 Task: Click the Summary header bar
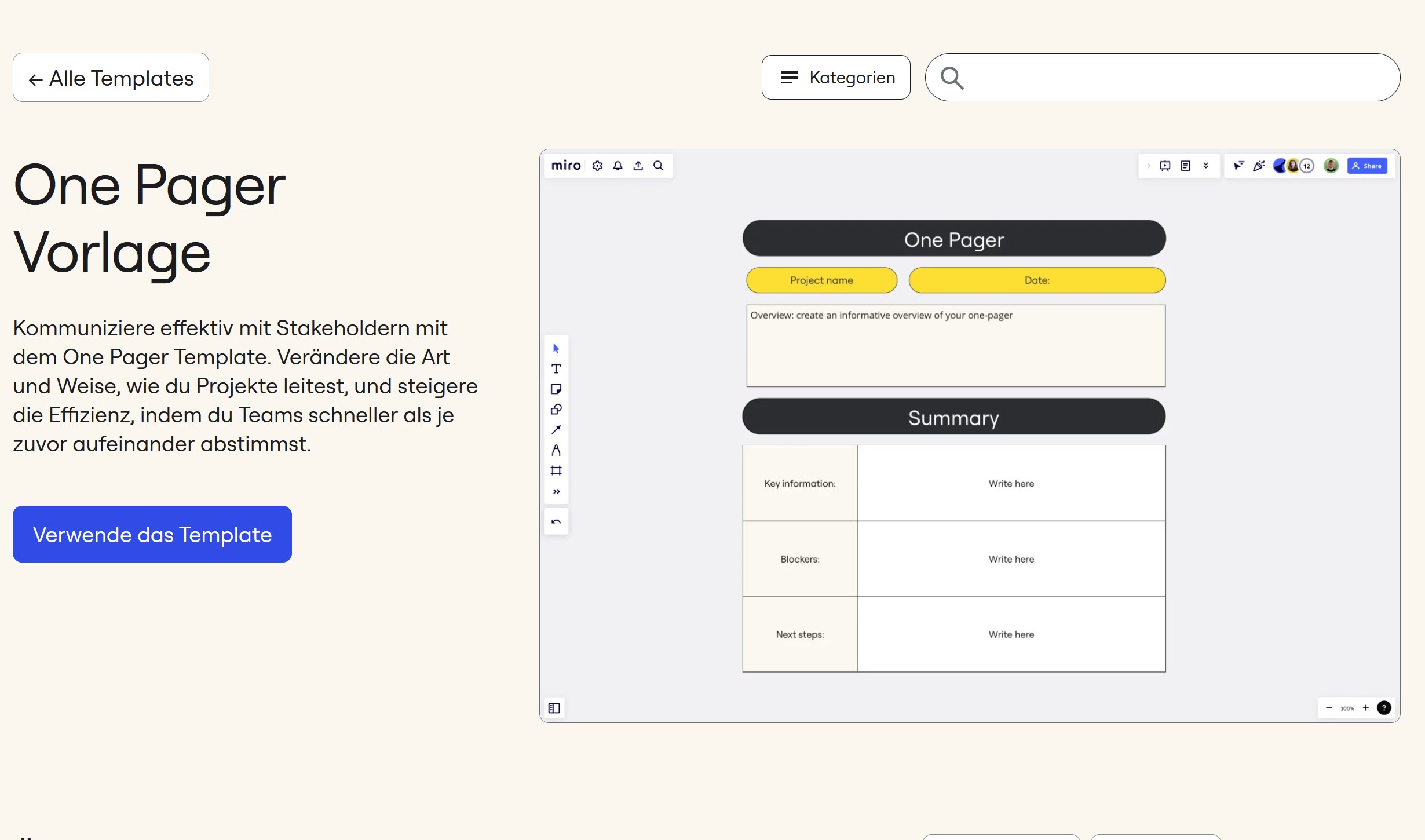[953, 417]
